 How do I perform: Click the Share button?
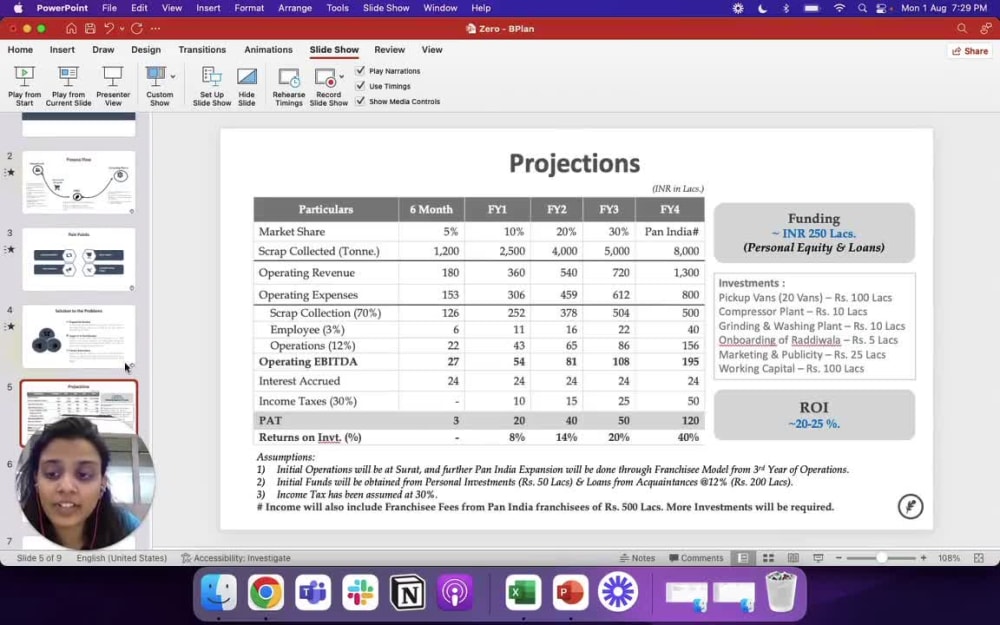[970, 51]
